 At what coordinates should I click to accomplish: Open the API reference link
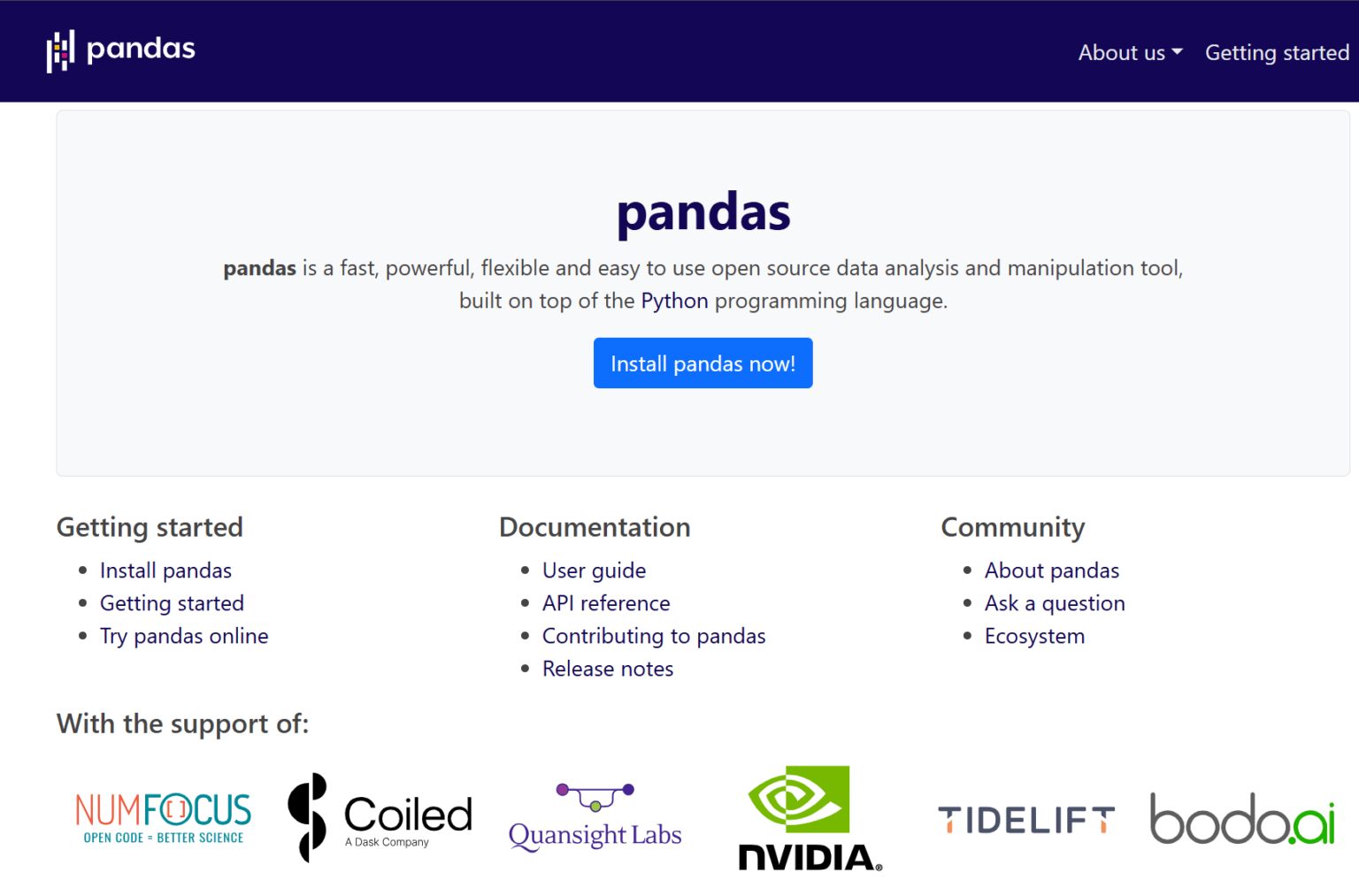(606, 603)
